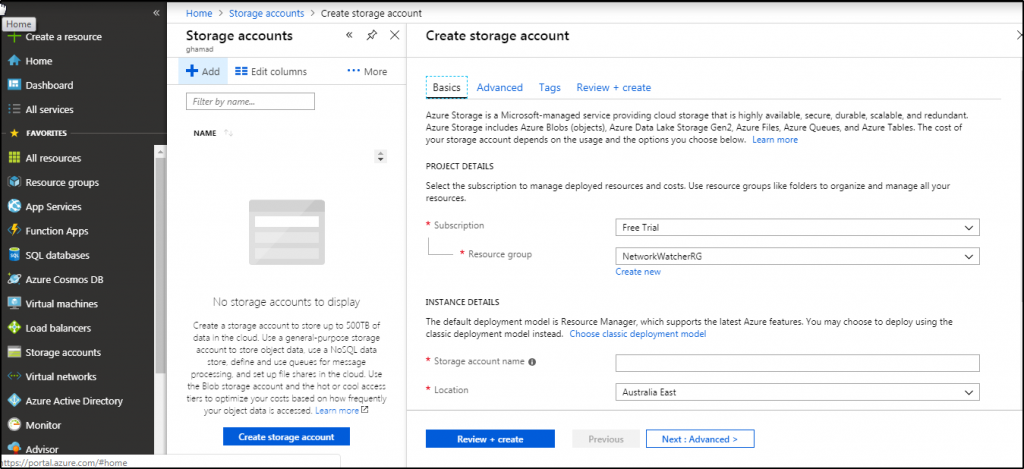Open the Tags tab
This screenshot has height=469, width=1024.
[549, 88]
